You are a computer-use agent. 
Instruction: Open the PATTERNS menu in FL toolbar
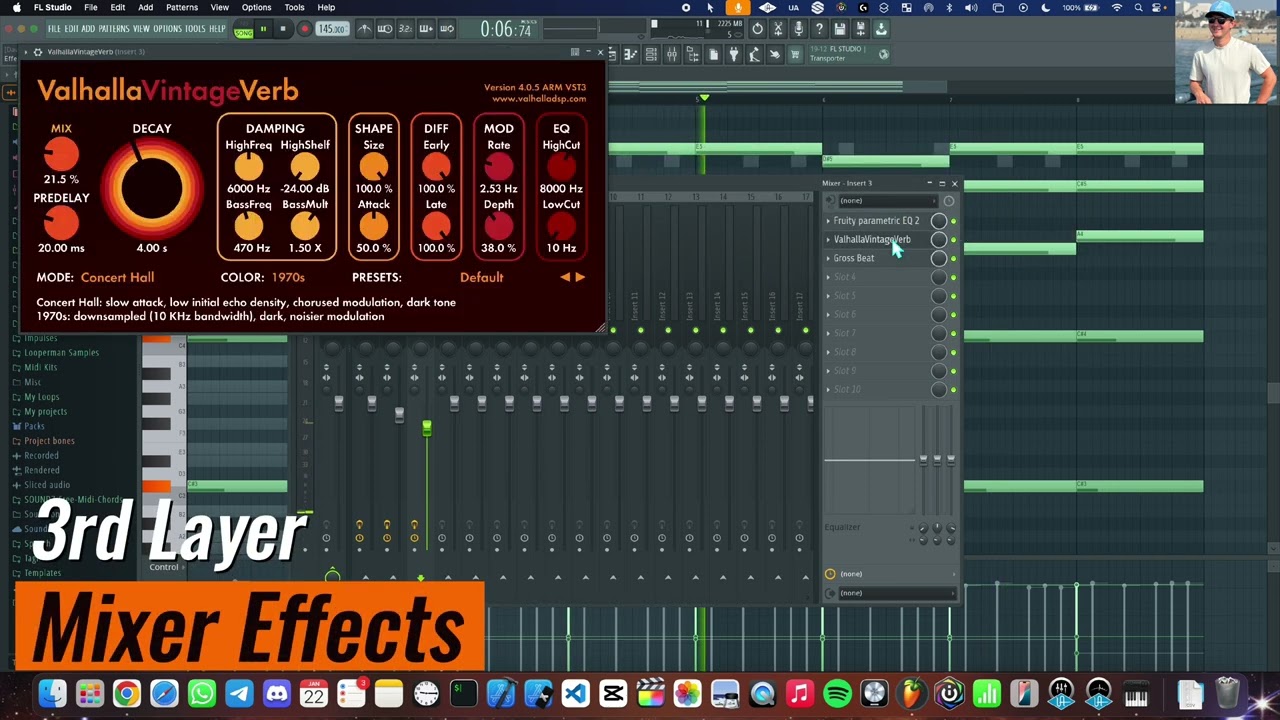coord(114,29)
